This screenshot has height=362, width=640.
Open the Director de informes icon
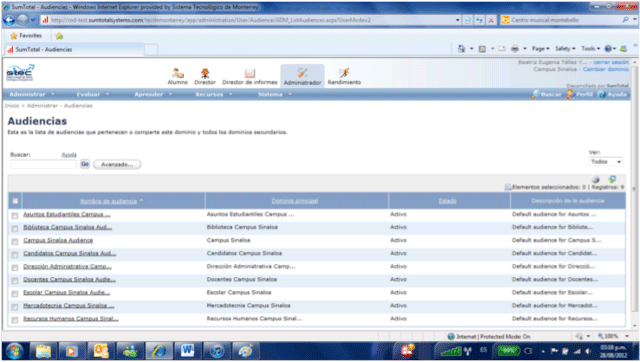coord(250,73)
